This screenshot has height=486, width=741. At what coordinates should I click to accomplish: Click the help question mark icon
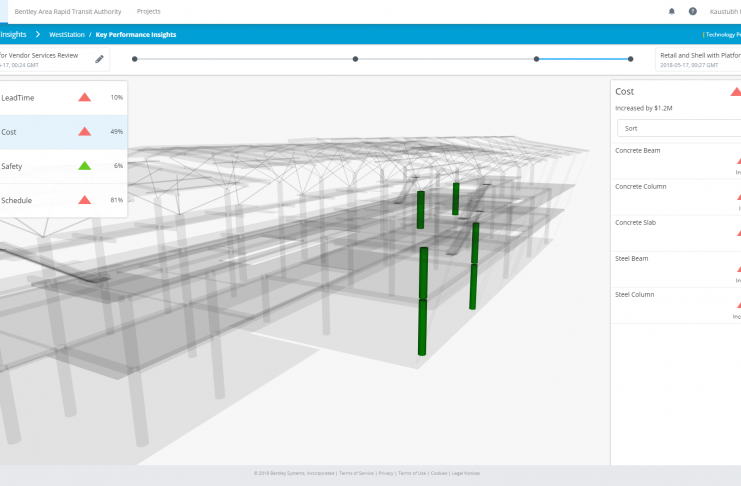692,11
